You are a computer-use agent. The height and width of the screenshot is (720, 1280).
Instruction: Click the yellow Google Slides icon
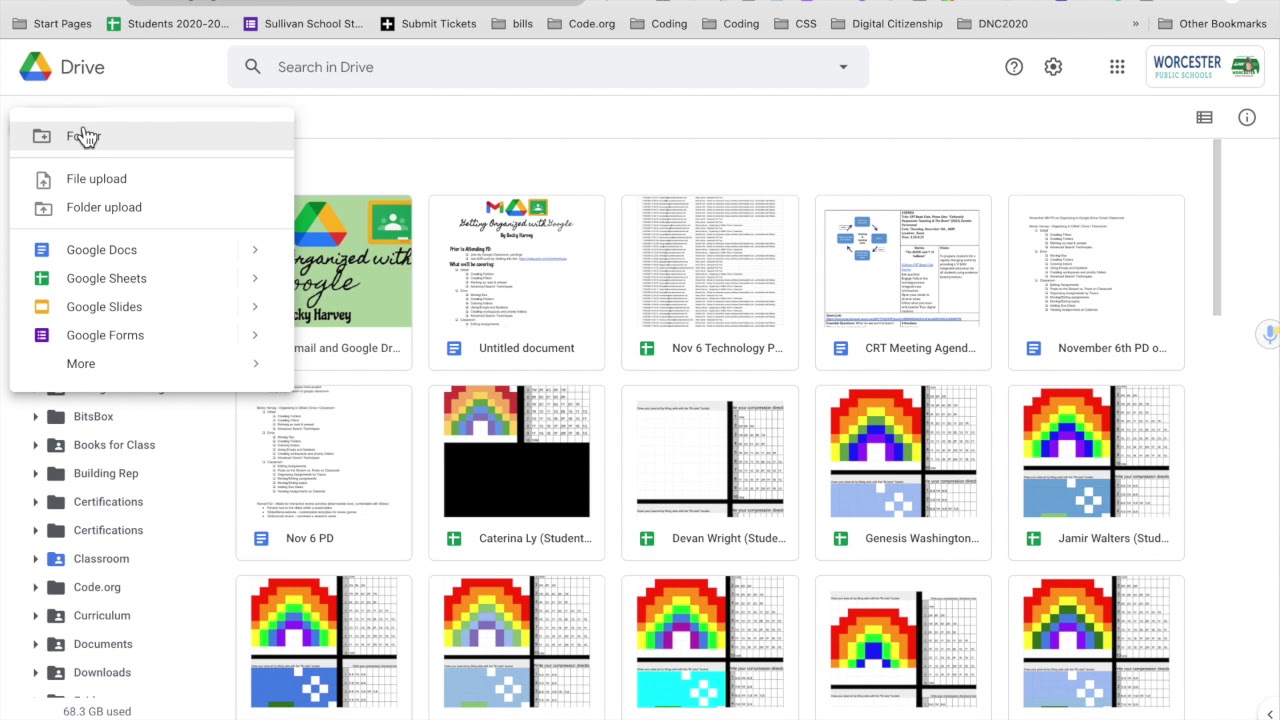[42, 307]
